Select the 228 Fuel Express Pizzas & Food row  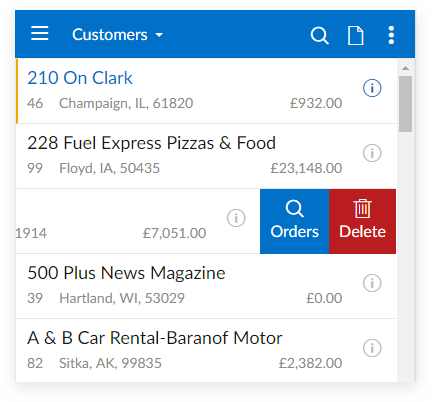pos(206,156)
